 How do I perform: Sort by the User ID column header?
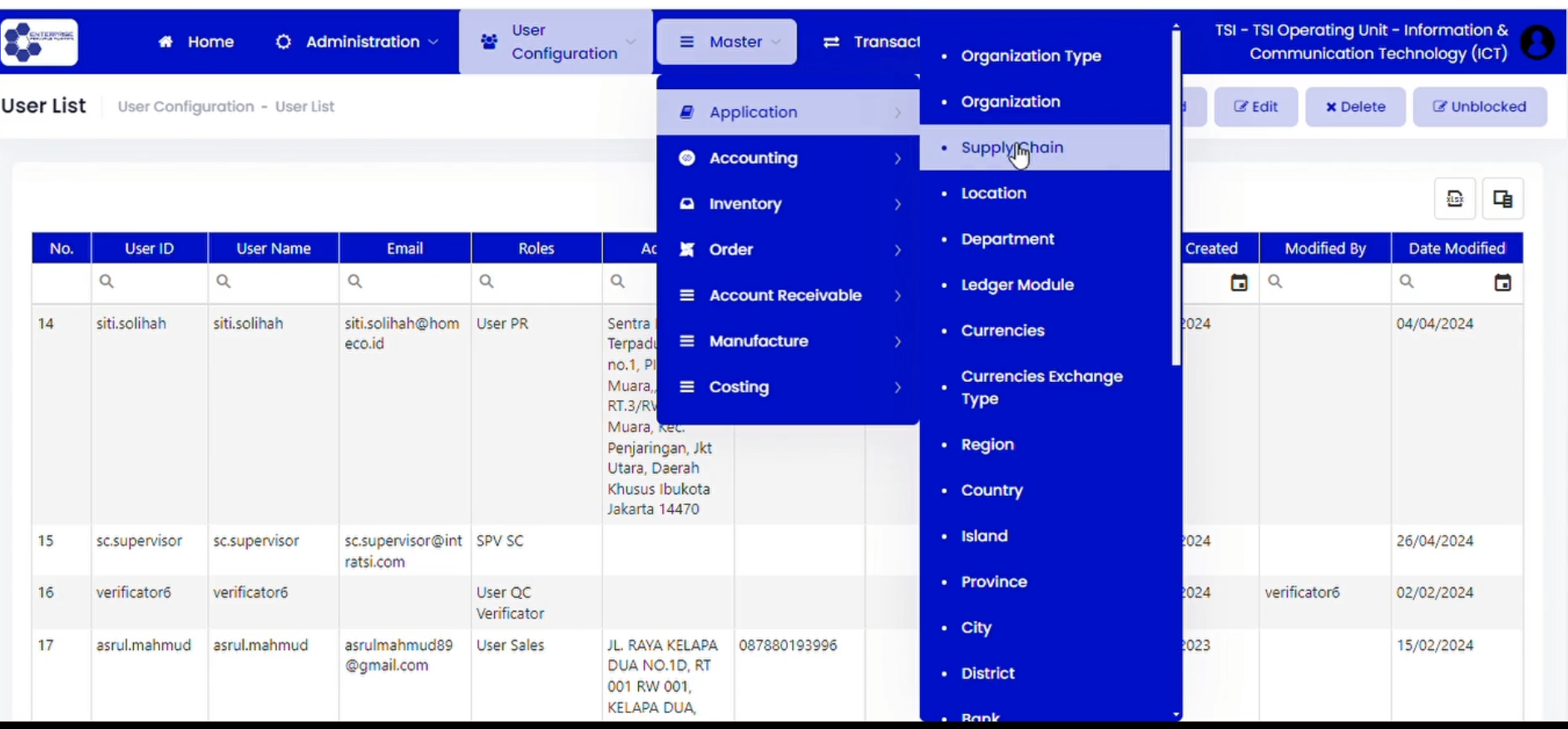tap(149, 248)
